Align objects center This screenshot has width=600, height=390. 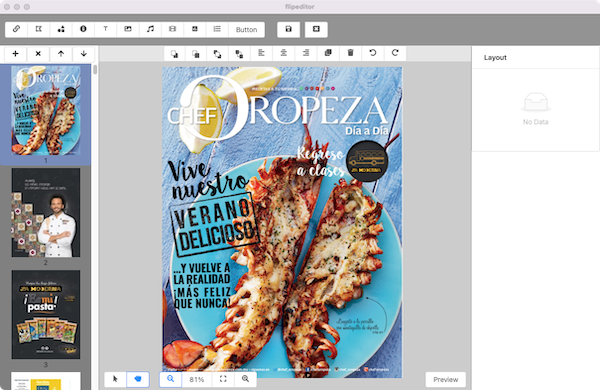[284, 53]
